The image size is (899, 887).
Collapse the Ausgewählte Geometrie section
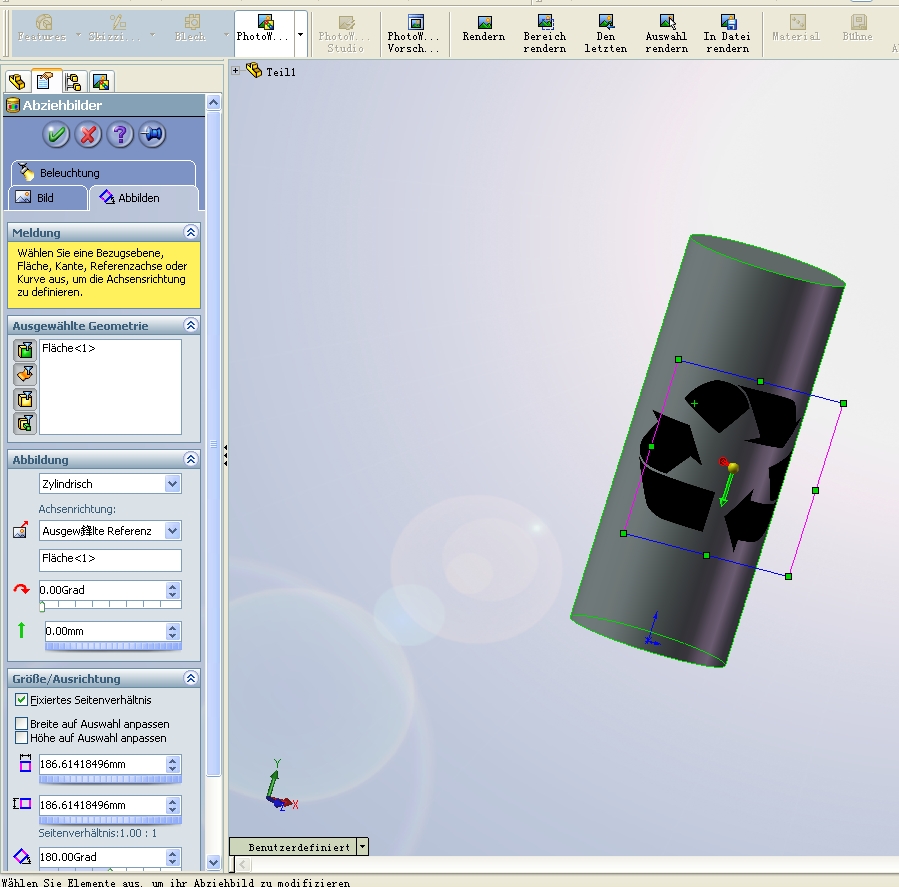tap(191, 325)
